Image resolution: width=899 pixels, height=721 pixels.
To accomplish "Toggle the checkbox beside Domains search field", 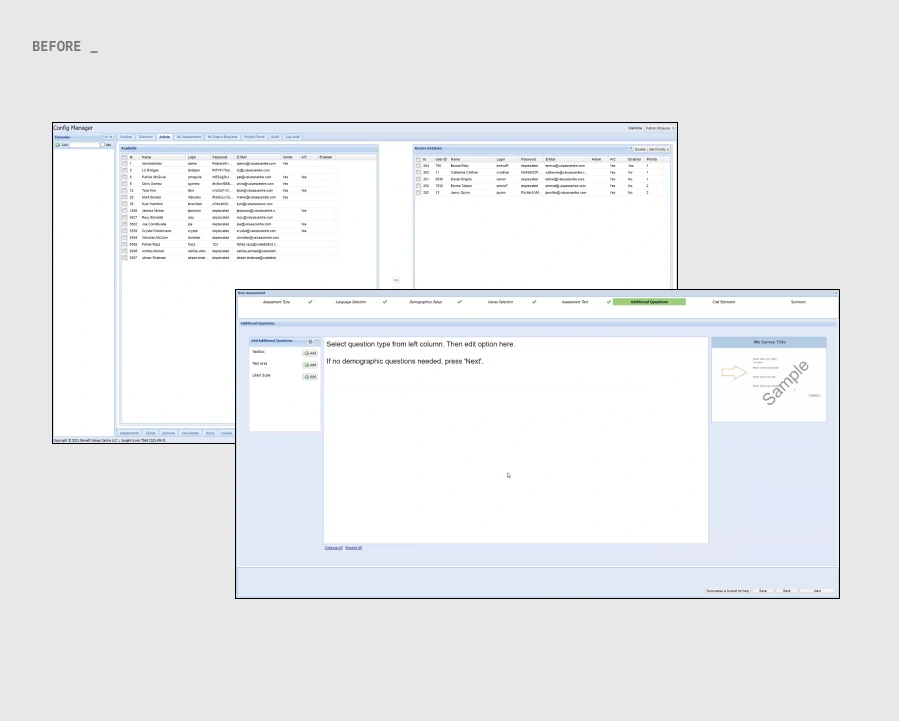I will [x=103, y=145].
